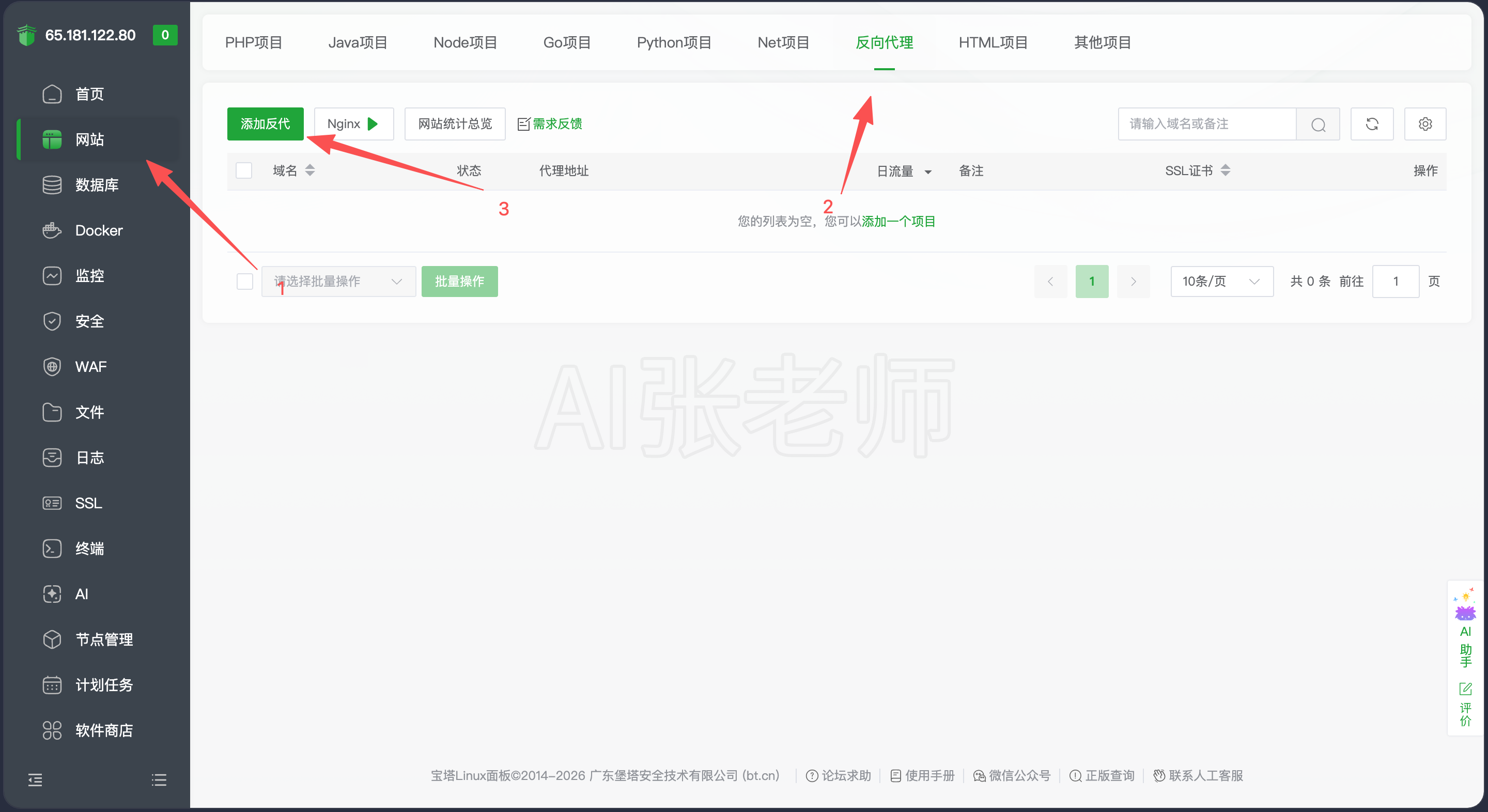Open the 请选择批量操作 dropdown
Screen dimensions: 1488x812
(x=338, y=282)
